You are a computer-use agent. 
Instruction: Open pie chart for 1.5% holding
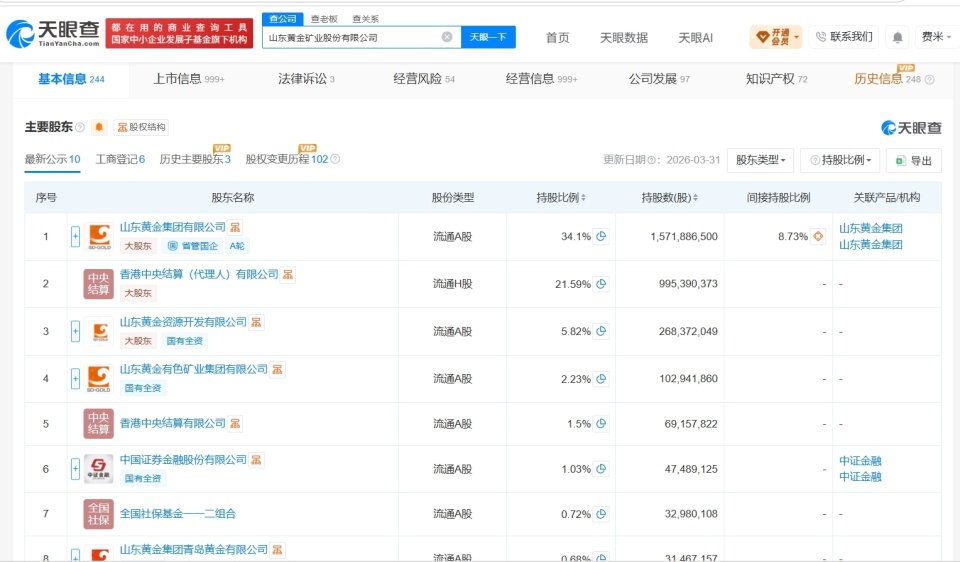click(601, 424)
